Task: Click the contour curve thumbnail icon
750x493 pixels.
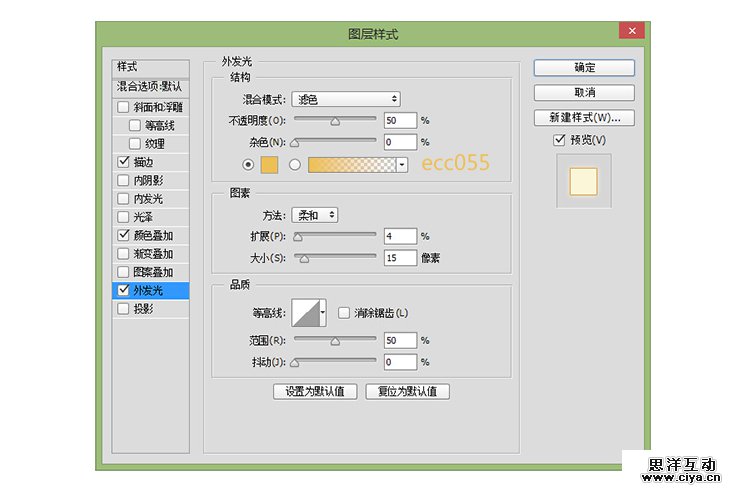Action: (x=305, y=314)
